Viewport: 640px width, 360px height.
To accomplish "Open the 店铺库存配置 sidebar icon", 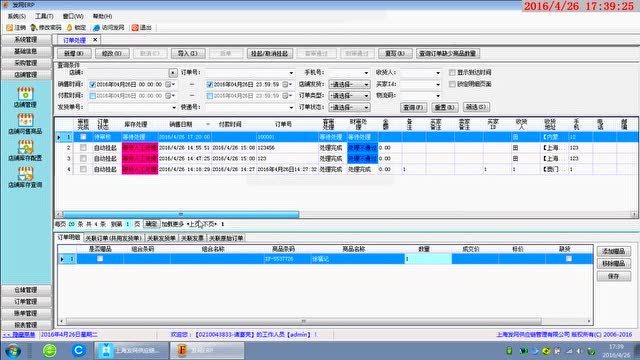I will tap(25, 151).
